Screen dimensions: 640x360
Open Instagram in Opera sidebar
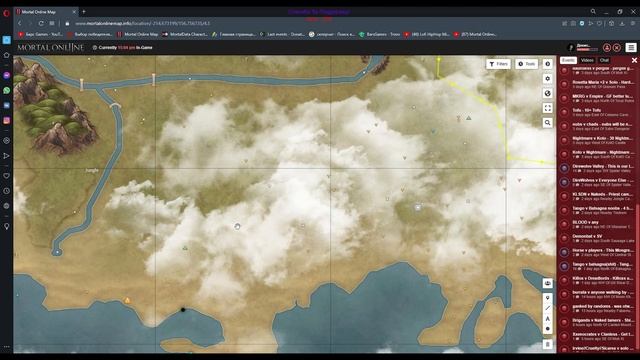click(7, 120)
